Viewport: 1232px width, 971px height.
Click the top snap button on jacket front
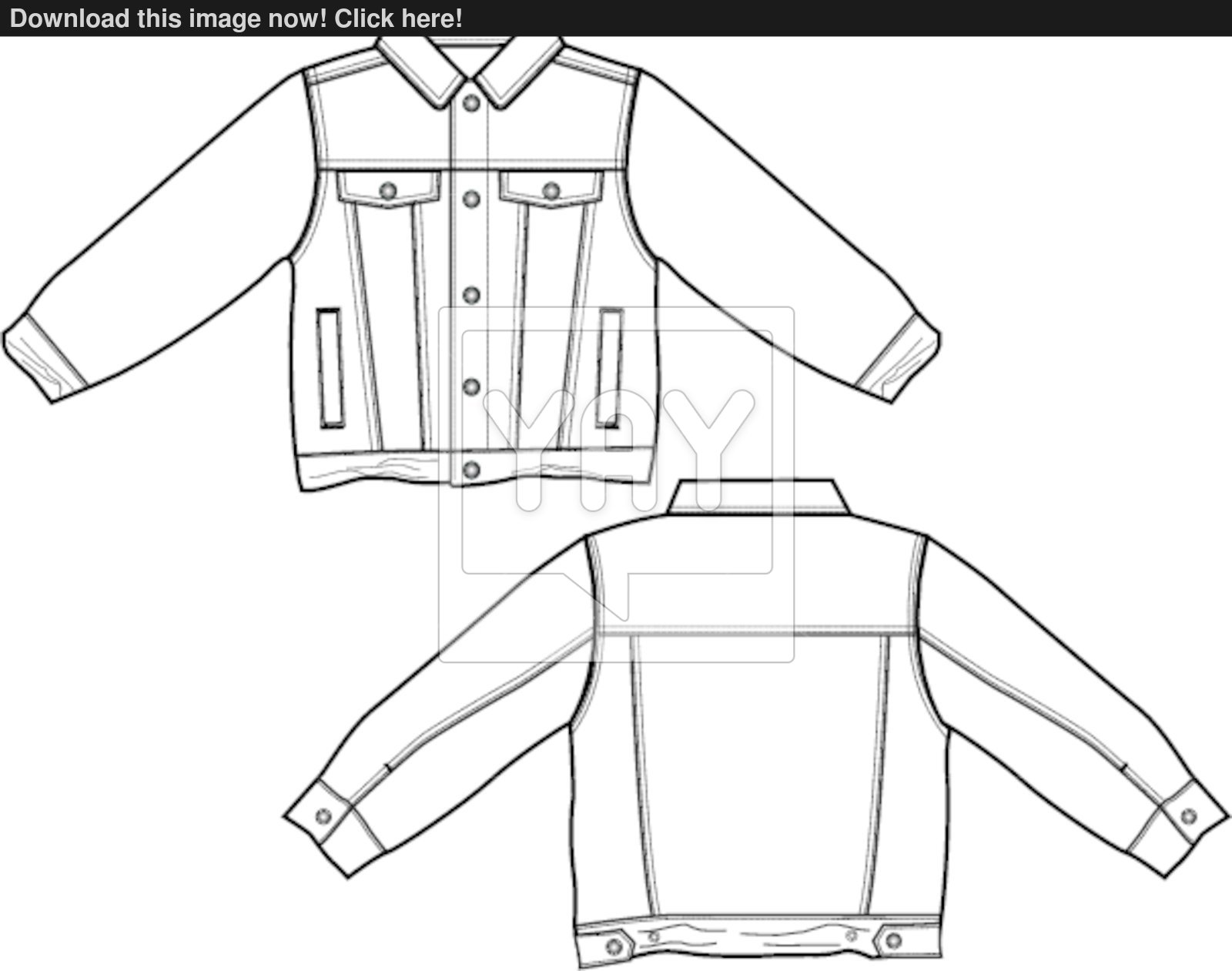pyautogui.click(x=470, y=102)
